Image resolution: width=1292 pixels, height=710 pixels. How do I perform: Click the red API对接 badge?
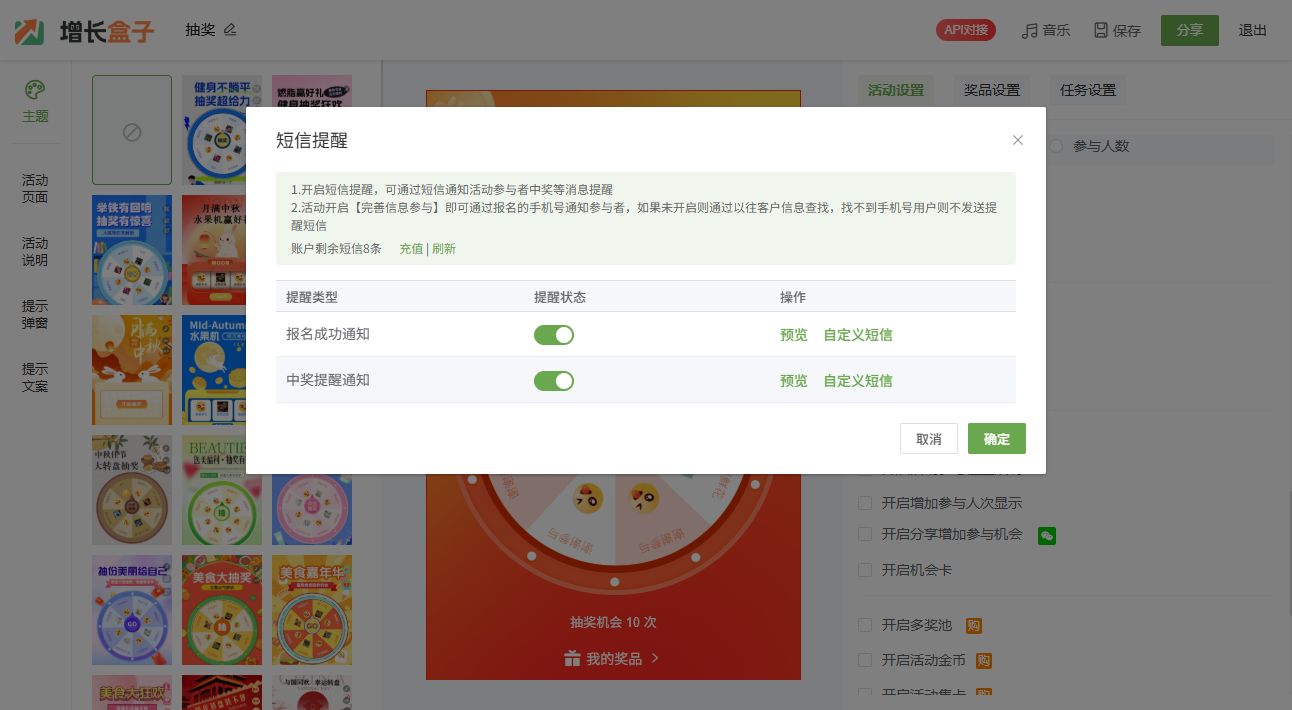pyautogui.click(x=966, y=30)
